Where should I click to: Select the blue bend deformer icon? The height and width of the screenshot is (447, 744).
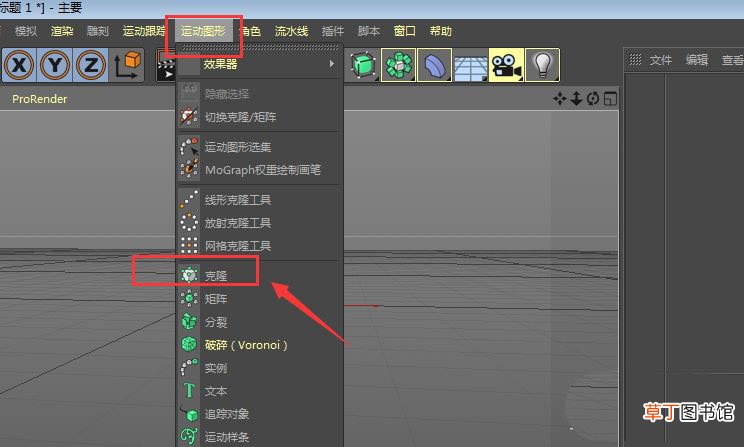click(x=434, y=65)
